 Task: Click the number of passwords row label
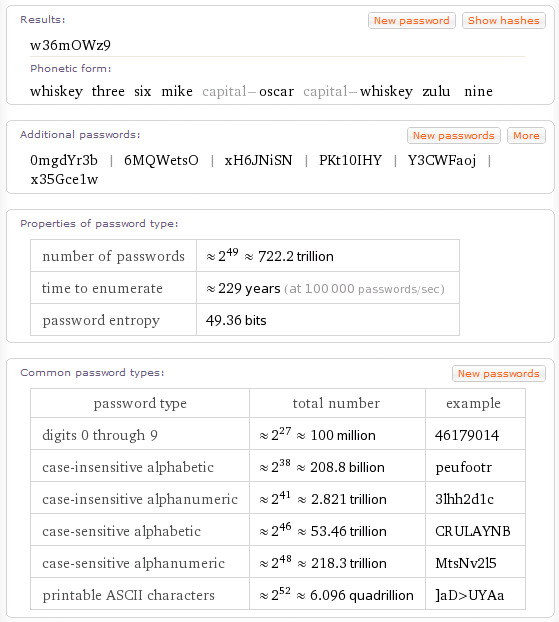113,256
